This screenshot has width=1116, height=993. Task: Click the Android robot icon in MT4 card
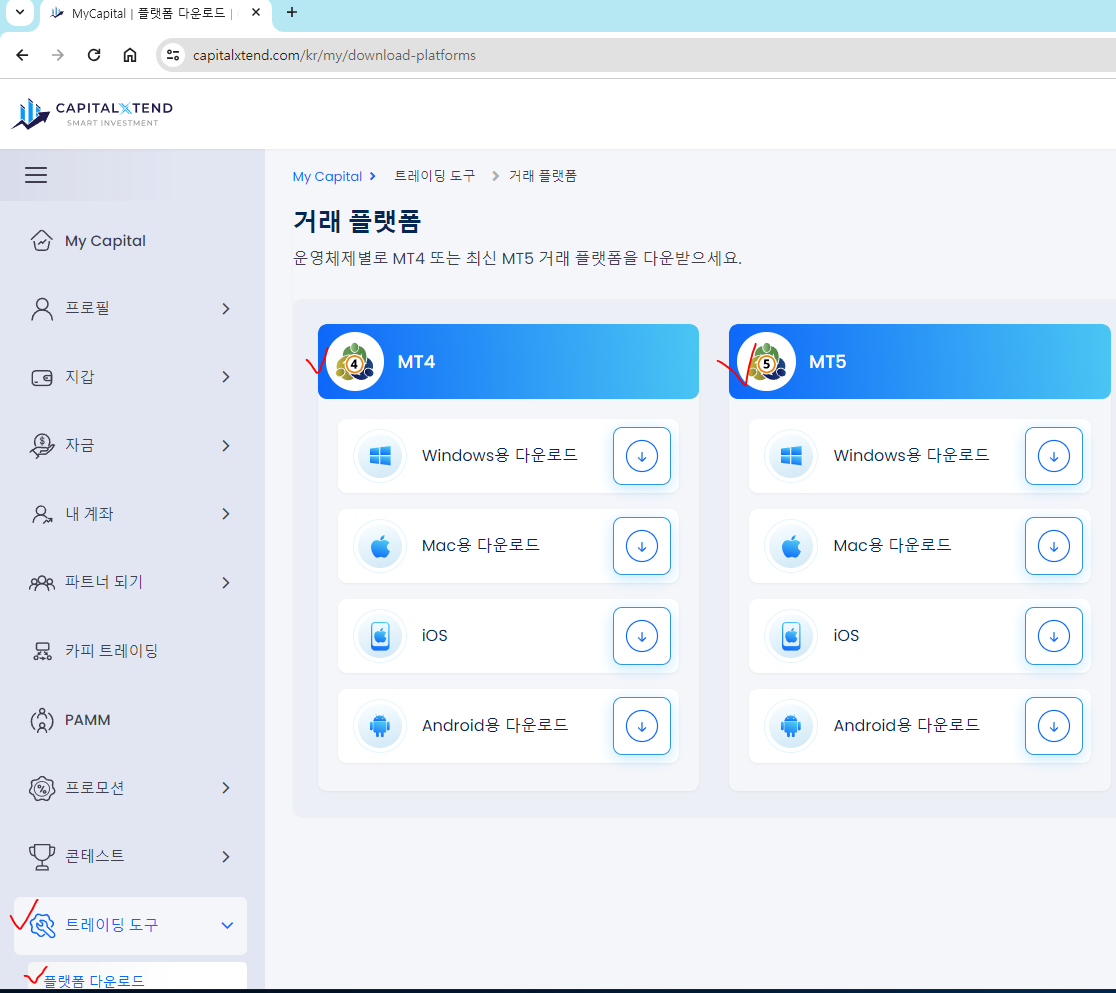tap(380, 726)
